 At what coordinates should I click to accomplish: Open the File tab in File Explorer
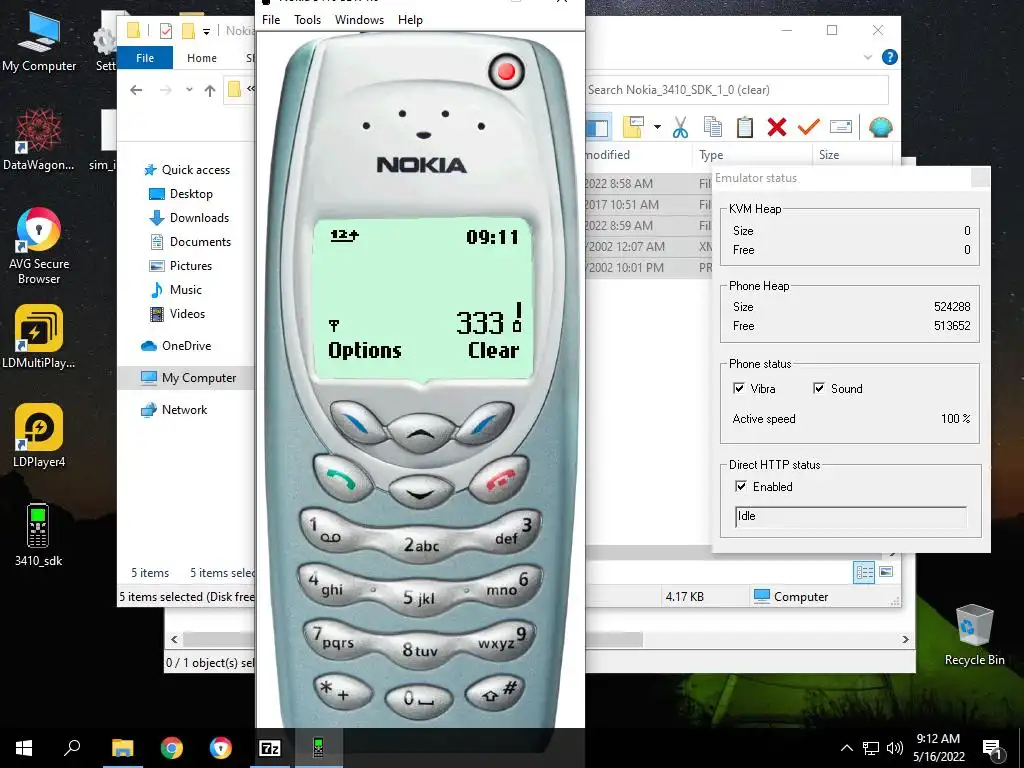[145, 58]
